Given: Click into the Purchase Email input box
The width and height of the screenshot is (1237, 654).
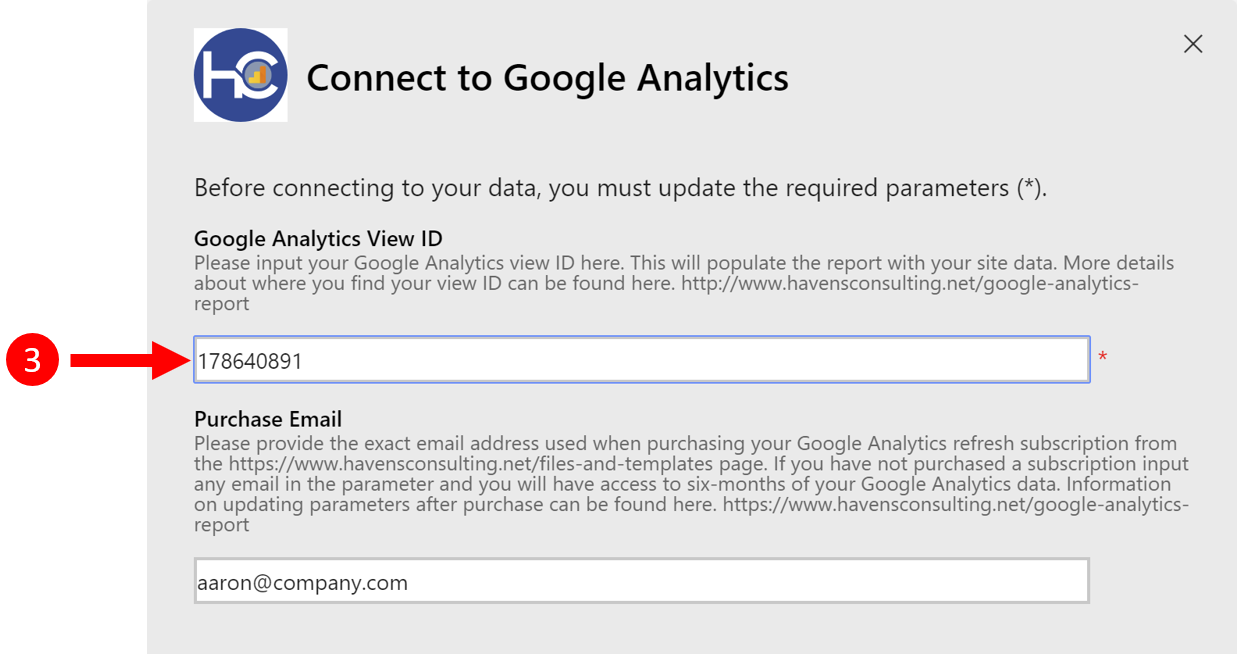Looking at the screenshot, I should [x=640, y=582].
